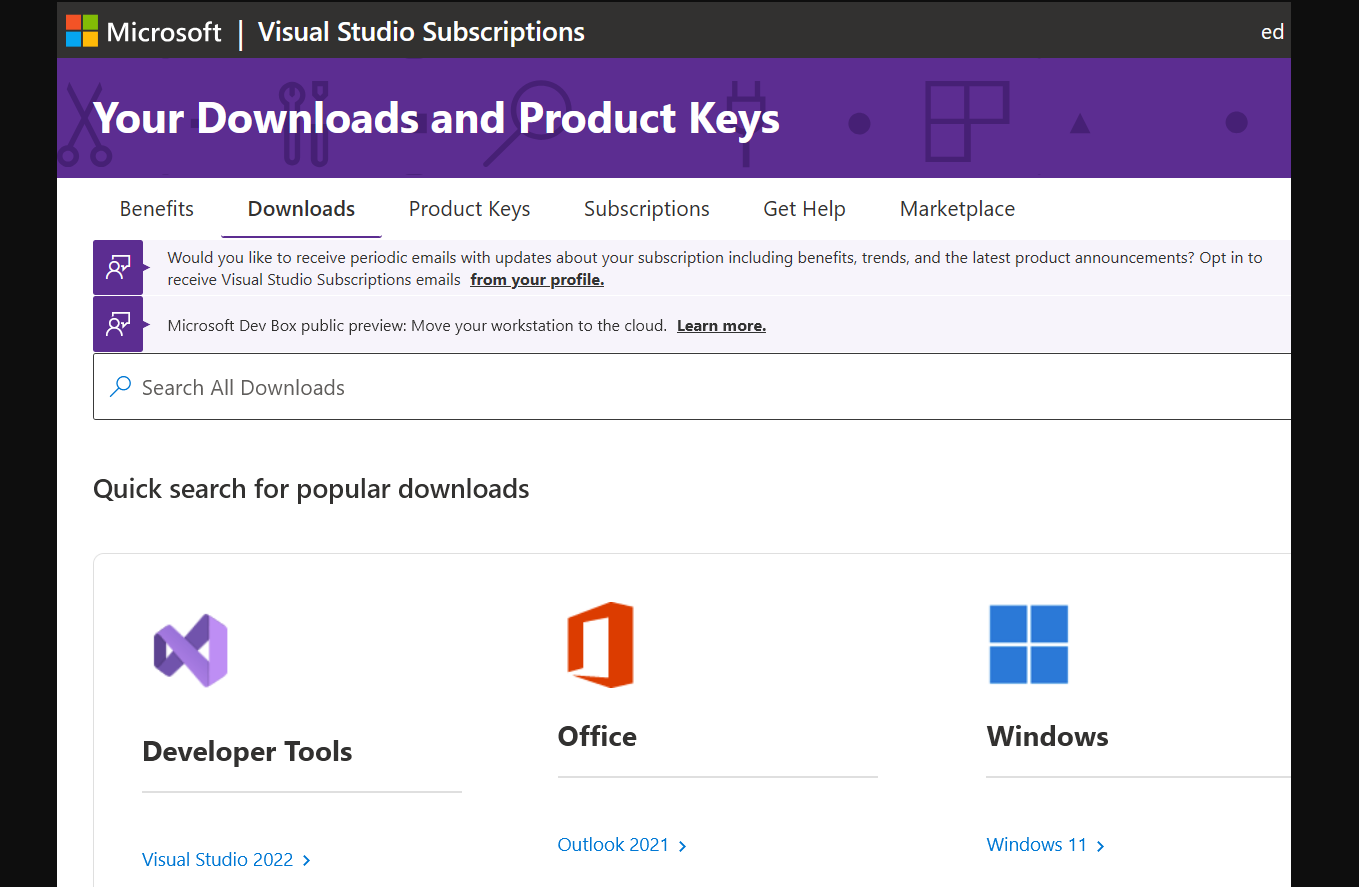1359x887 pixels.
Task: Select the Downloads tab
Action: (301, 209)
